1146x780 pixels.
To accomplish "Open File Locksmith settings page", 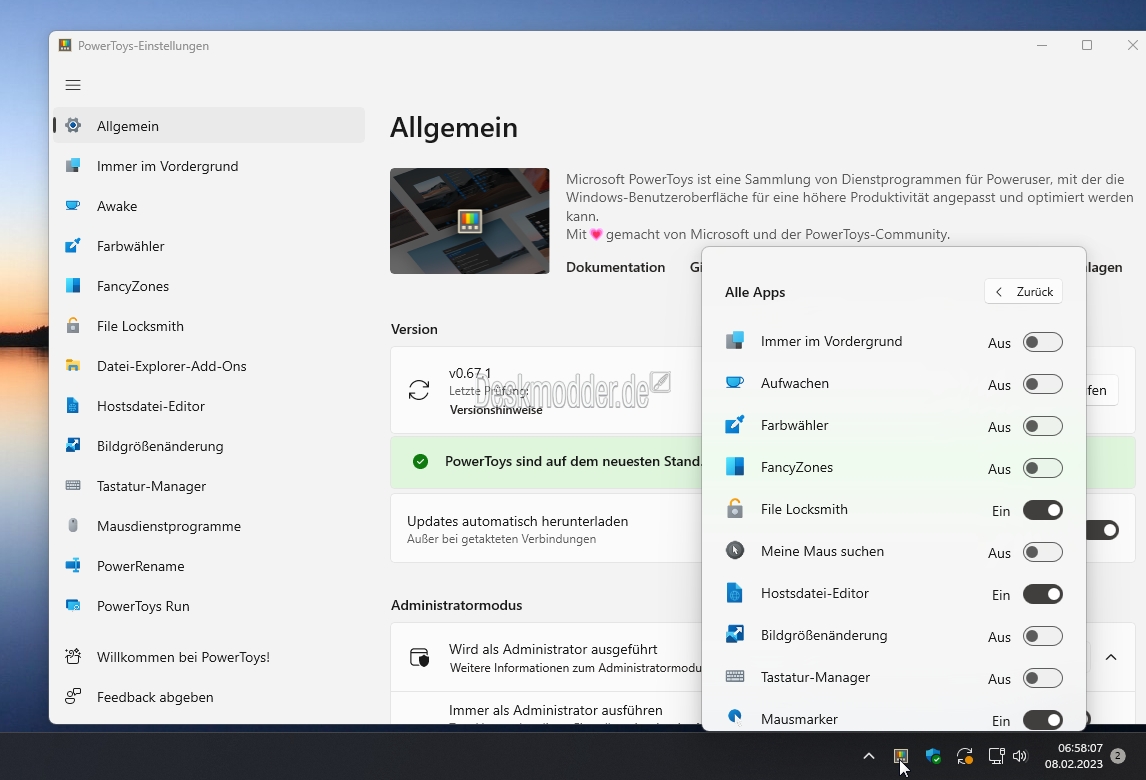I will pyautogui.click(x=209, y=326).
